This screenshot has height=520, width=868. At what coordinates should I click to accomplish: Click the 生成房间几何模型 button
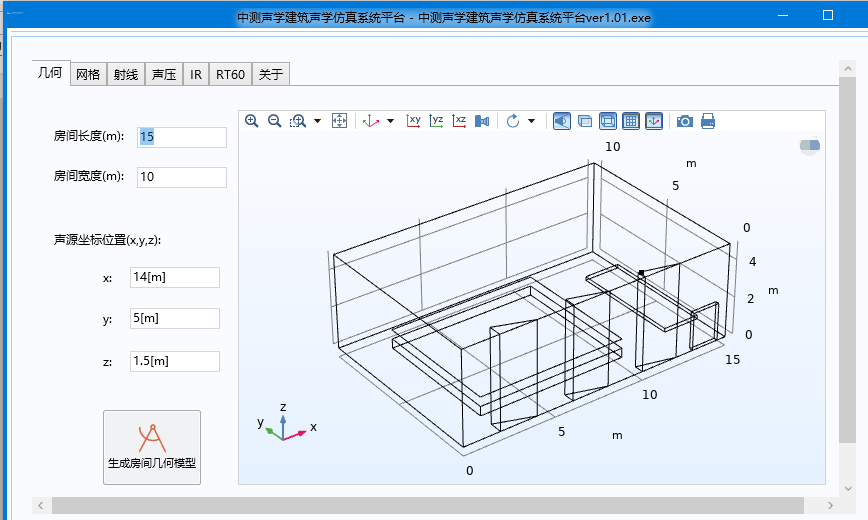coord(152,447)
